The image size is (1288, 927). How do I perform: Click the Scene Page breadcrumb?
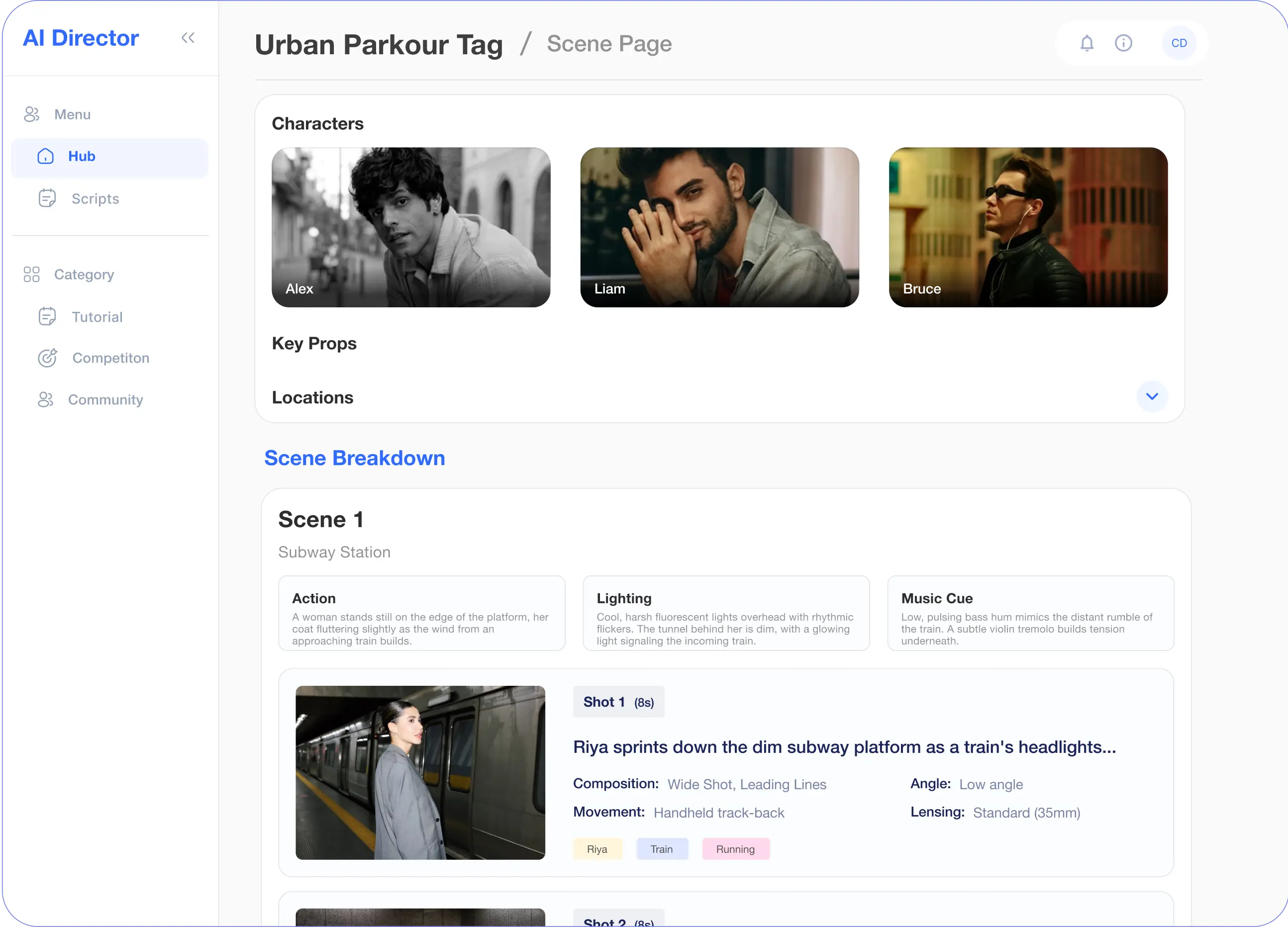pyautogui.click(x=609, y=44)
